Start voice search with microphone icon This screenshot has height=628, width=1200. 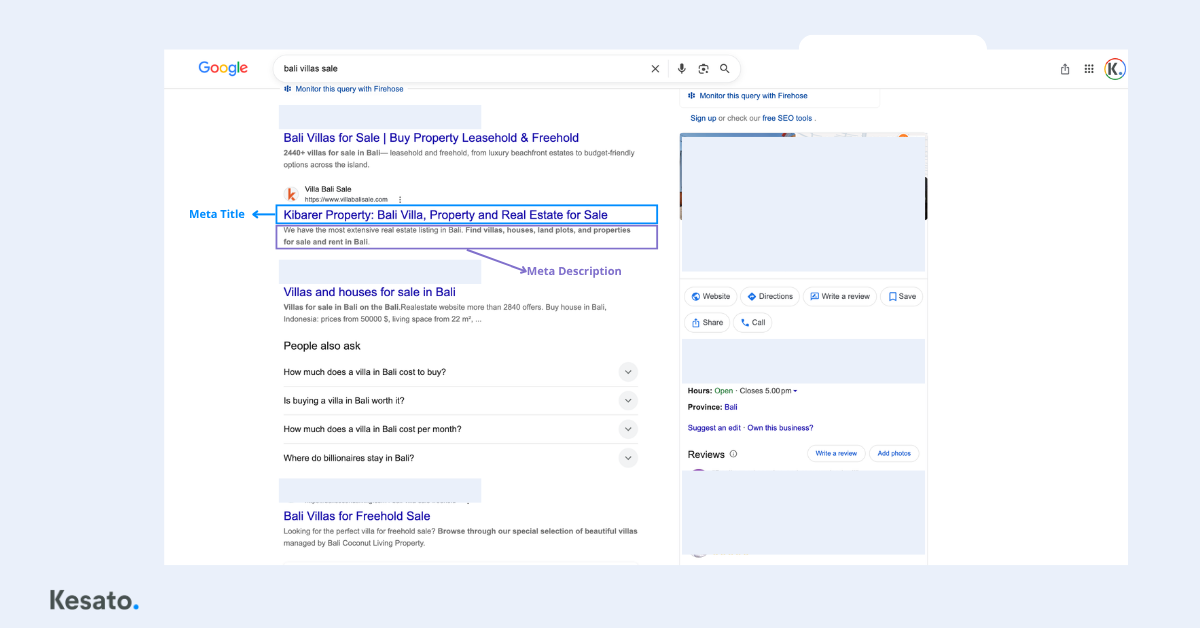(x=682, y=69)
